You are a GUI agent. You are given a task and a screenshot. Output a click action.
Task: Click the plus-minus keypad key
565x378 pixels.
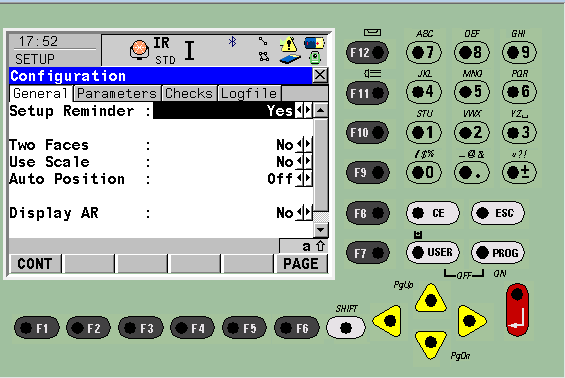(x=519, y=173)
